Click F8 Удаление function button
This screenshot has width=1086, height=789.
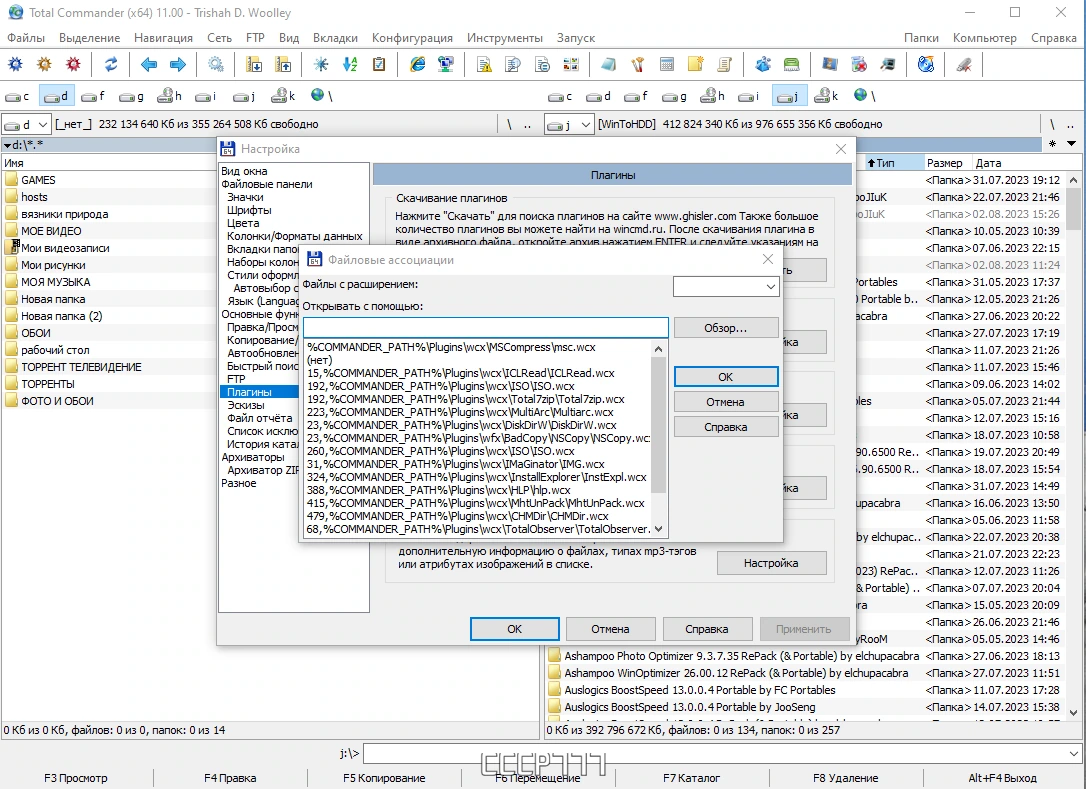click(846, 778)
